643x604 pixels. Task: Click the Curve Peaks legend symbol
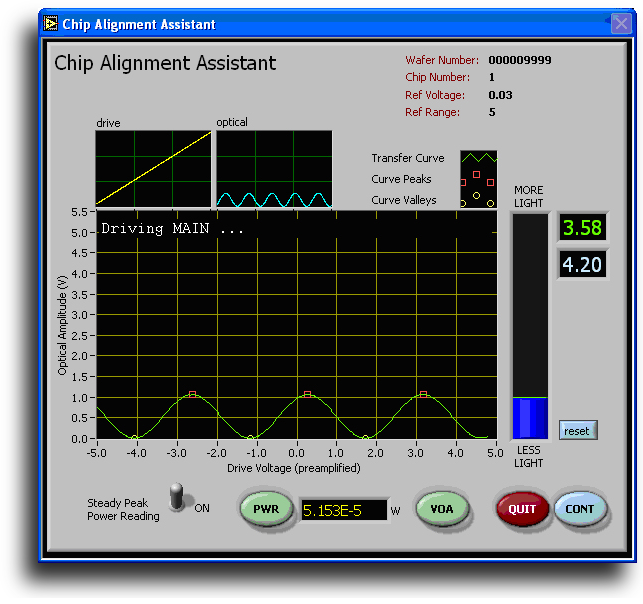pyautogui.click(x=478, y=179)
